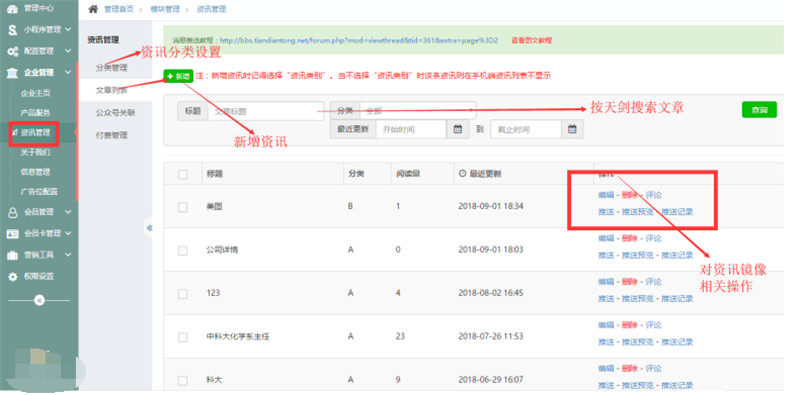The image size is (800, 395).
Task: Check the checkbox for row 中科大化学系主任
Action: 183,337
